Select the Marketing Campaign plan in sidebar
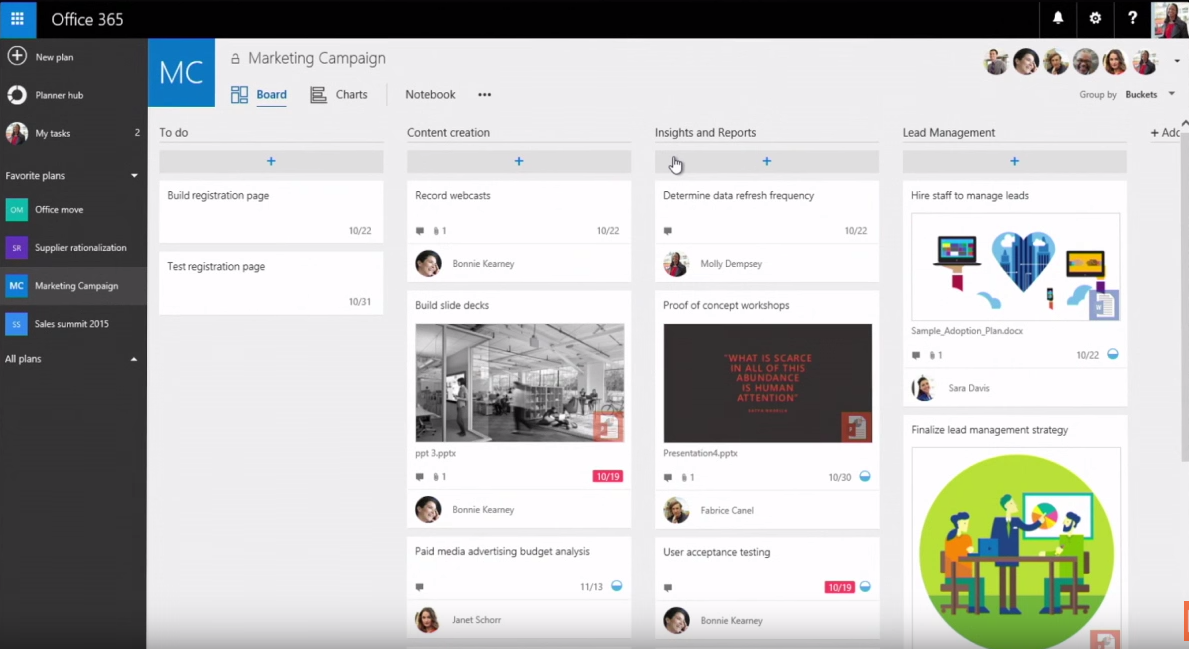Viewport: 1189px width, 649px height. click(73, 286)
